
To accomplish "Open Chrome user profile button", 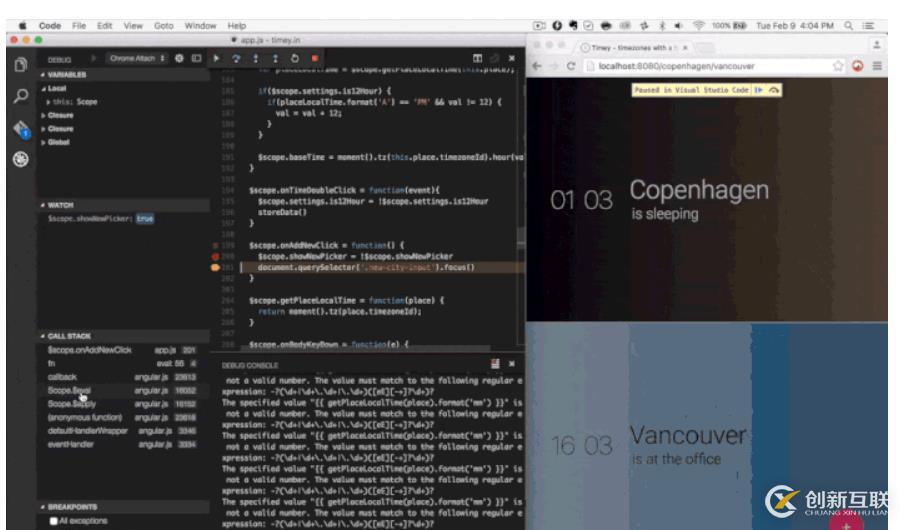I will click(x=876, y=45).
